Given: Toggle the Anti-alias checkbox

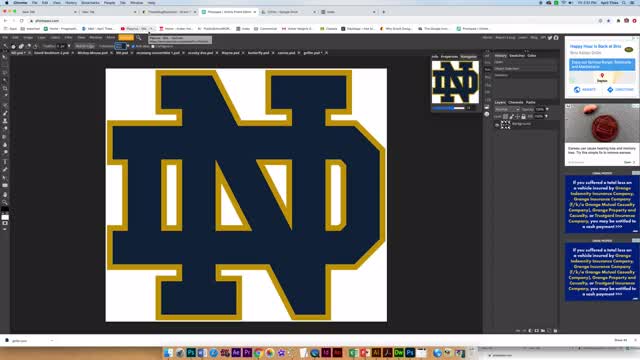Looking at the screenshot, I should coord(133,47).
